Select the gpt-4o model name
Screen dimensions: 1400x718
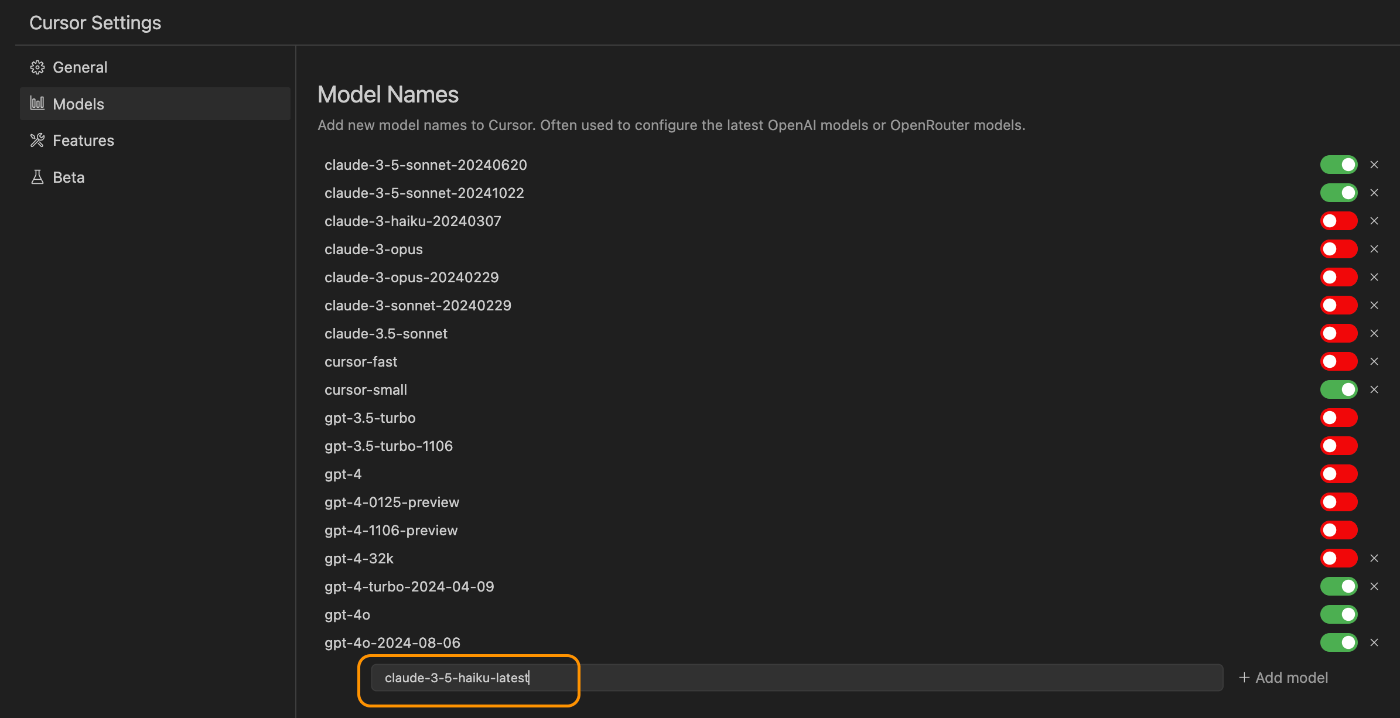tap(347, 615)
